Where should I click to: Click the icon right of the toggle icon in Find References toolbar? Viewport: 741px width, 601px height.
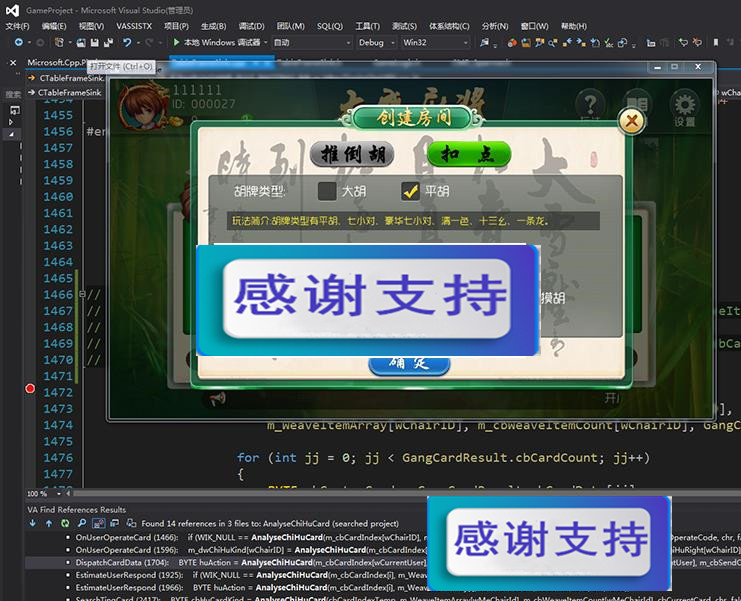(115, 523)
